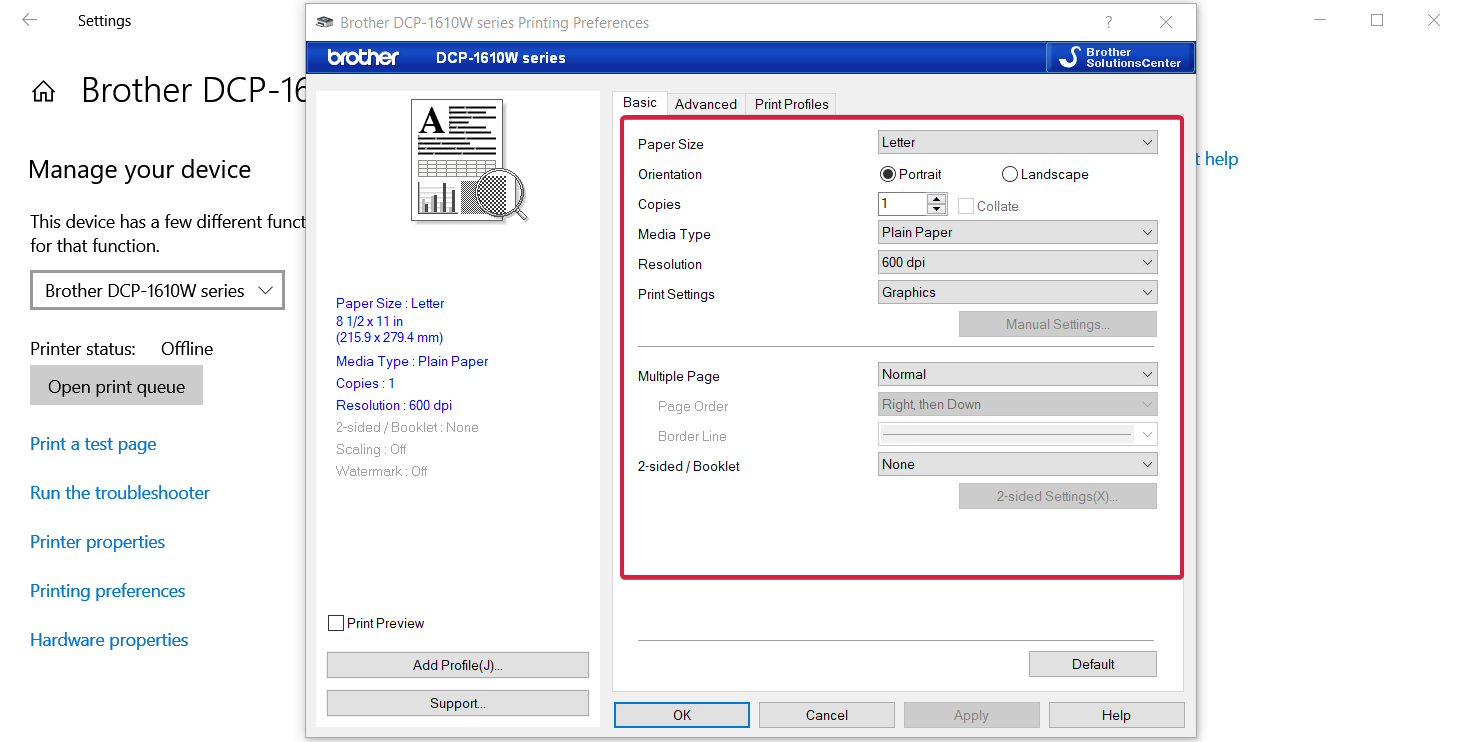This screenshot has width=1463, height=742.
Task: Click the Run the troubleshooter link
Action: [120, 493]
